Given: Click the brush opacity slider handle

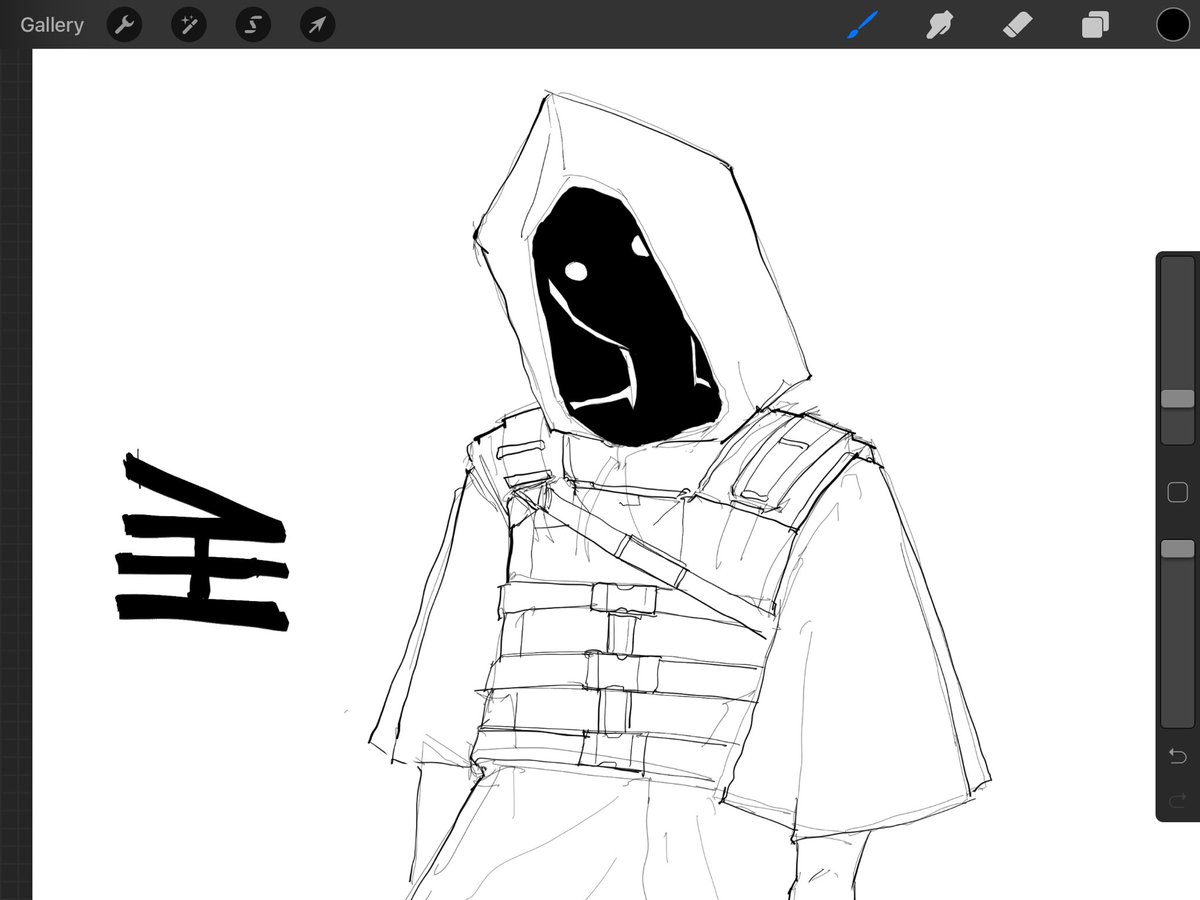Looking at the screenshot, I should (x=1178, y=549).
